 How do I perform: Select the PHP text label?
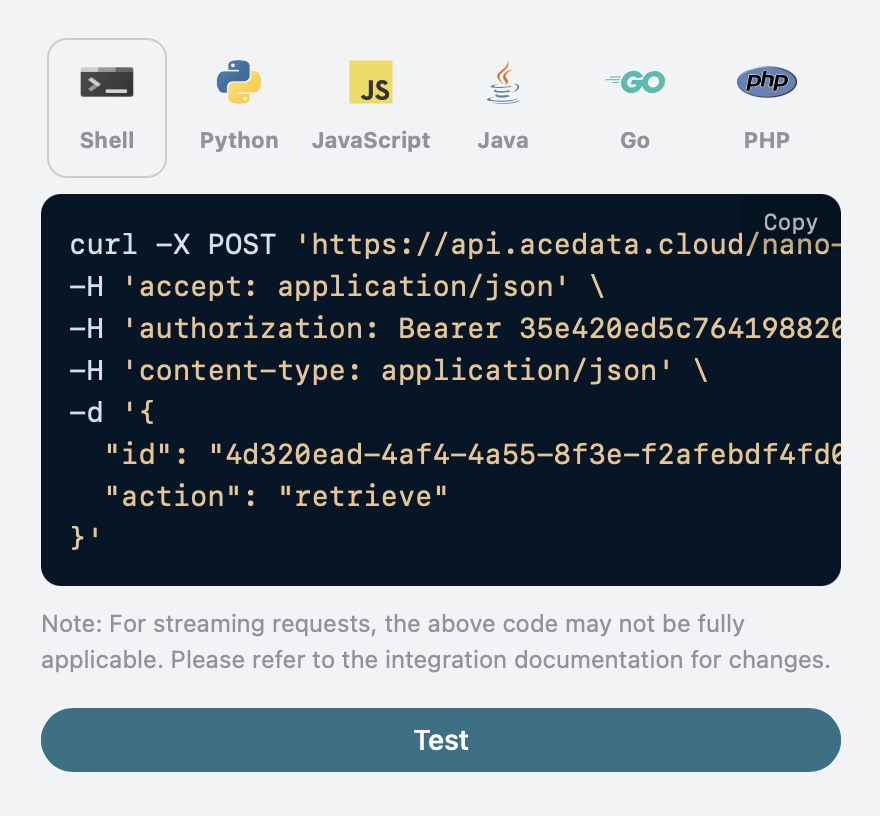(x=767, y=140)
